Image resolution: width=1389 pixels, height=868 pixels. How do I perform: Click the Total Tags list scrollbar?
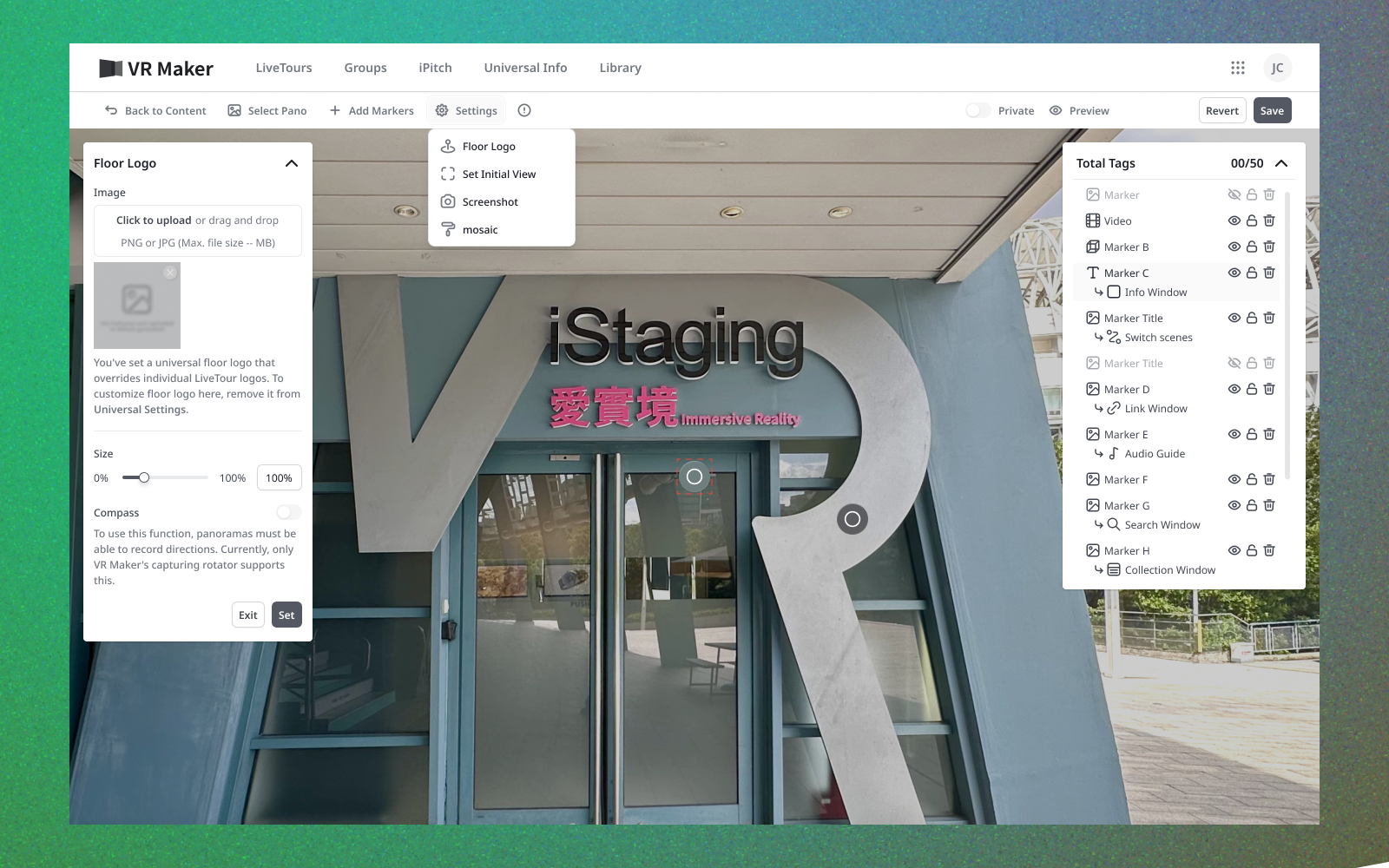coord(1287,336)
